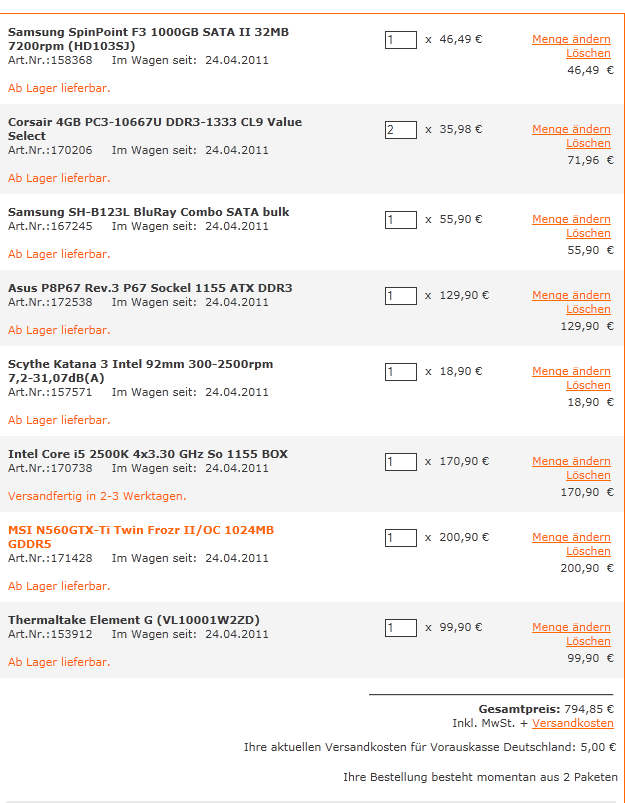Edit quantity field for Corsair 4GB RAM

(x=400, y=130)
